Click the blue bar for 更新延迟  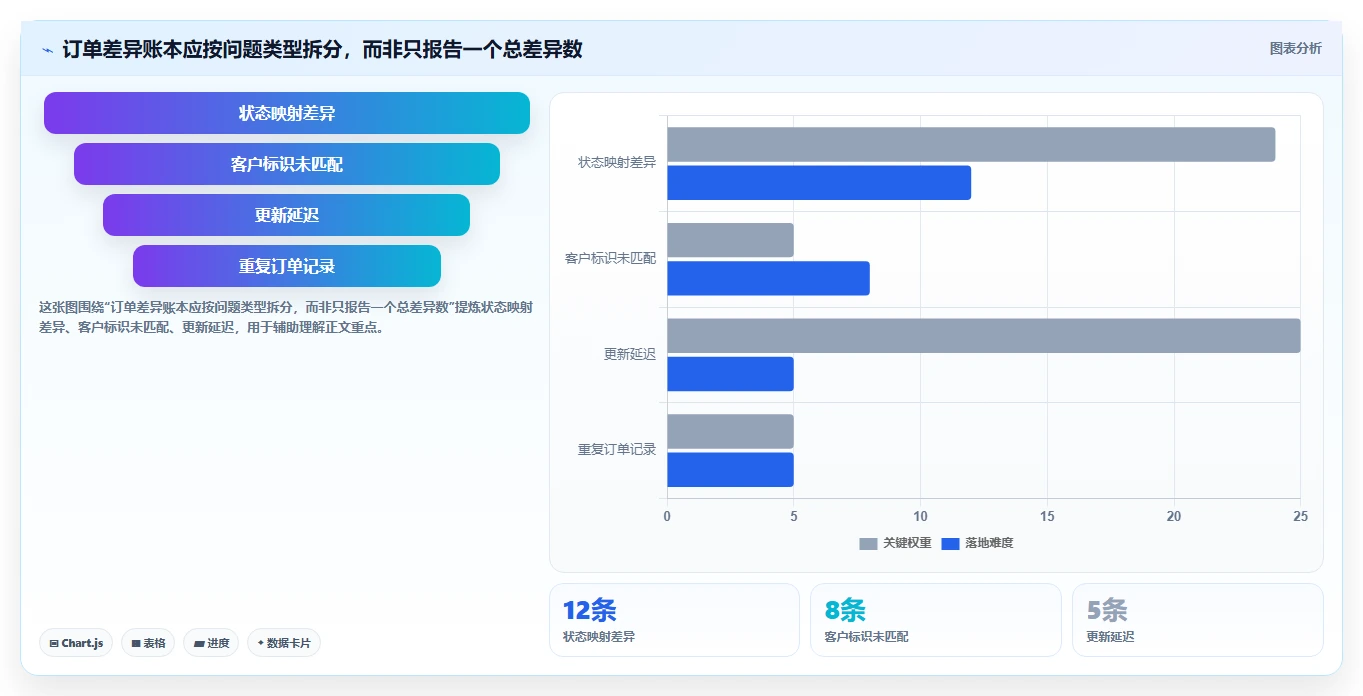(x=730, y=374)
